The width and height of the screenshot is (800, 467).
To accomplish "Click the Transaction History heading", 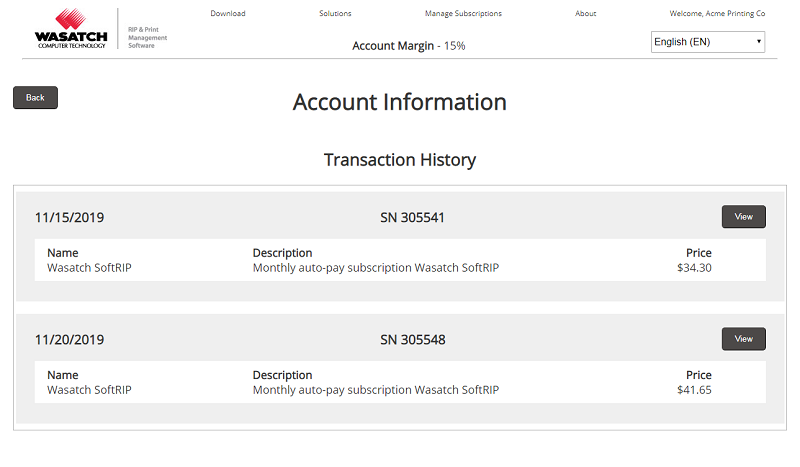I will (400, 160).
